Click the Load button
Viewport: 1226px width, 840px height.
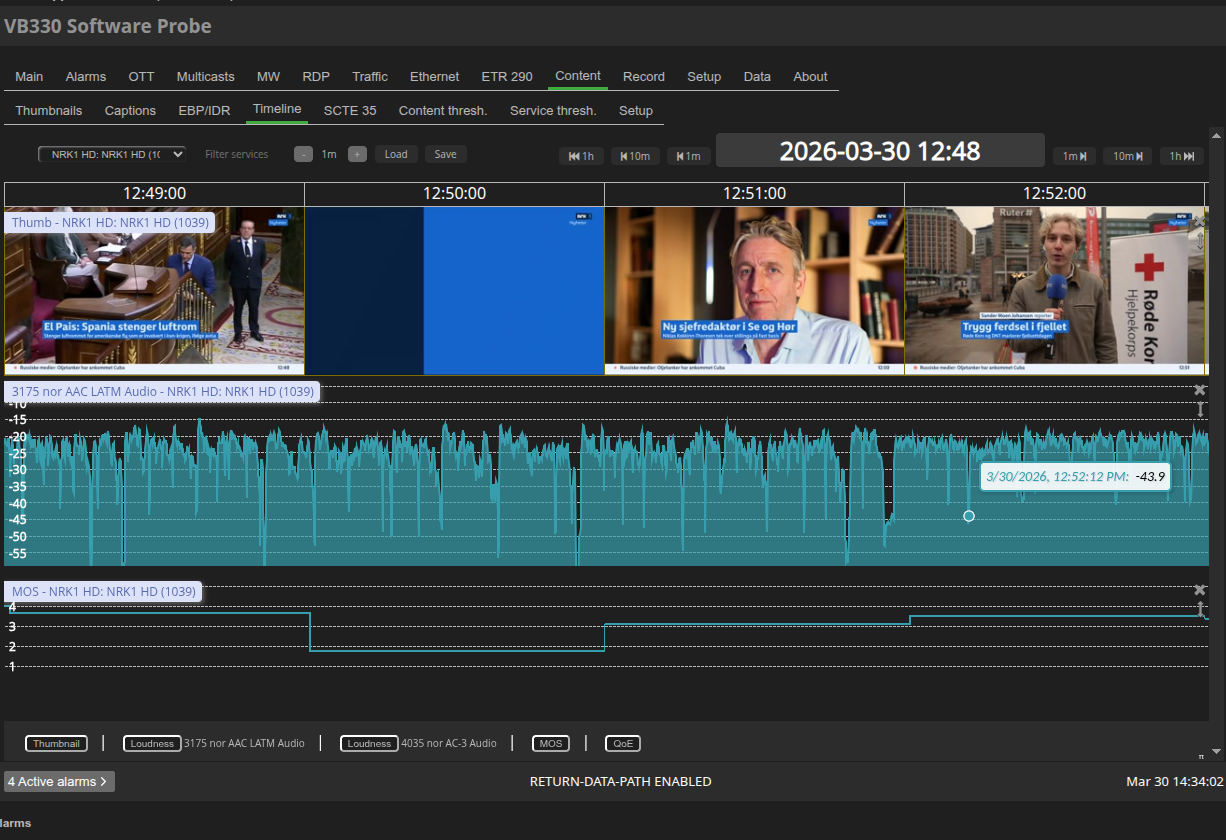(x=396, y=154)
